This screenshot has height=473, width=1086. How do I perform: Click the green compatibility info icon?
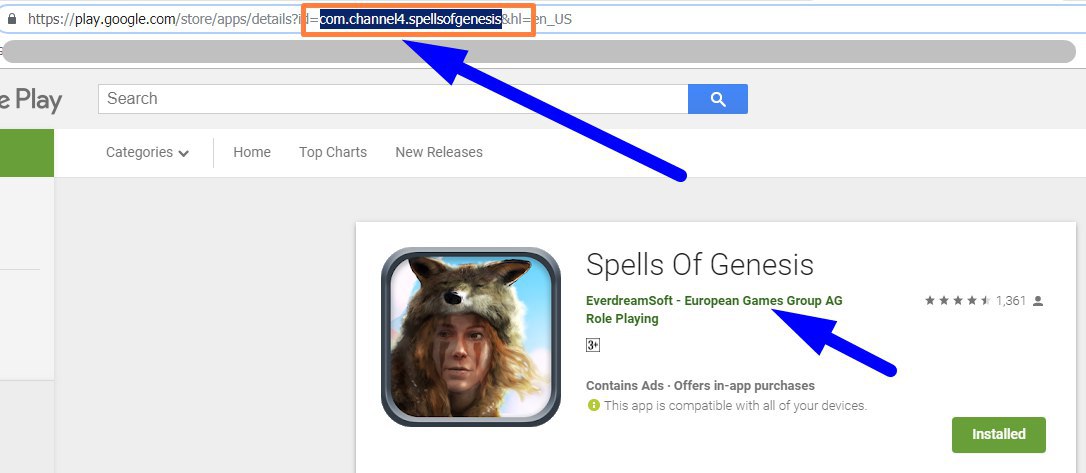(593, 405)
